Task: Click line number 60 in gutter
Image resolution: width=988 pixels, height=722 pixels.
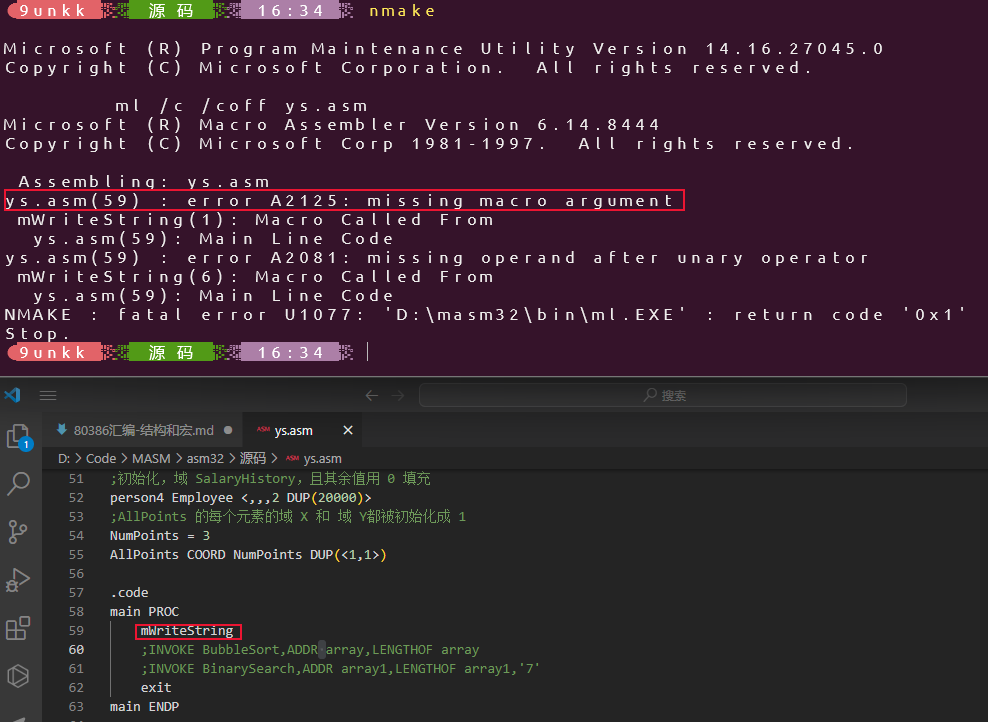Action: pyautogui.click(x=76, y=650)
